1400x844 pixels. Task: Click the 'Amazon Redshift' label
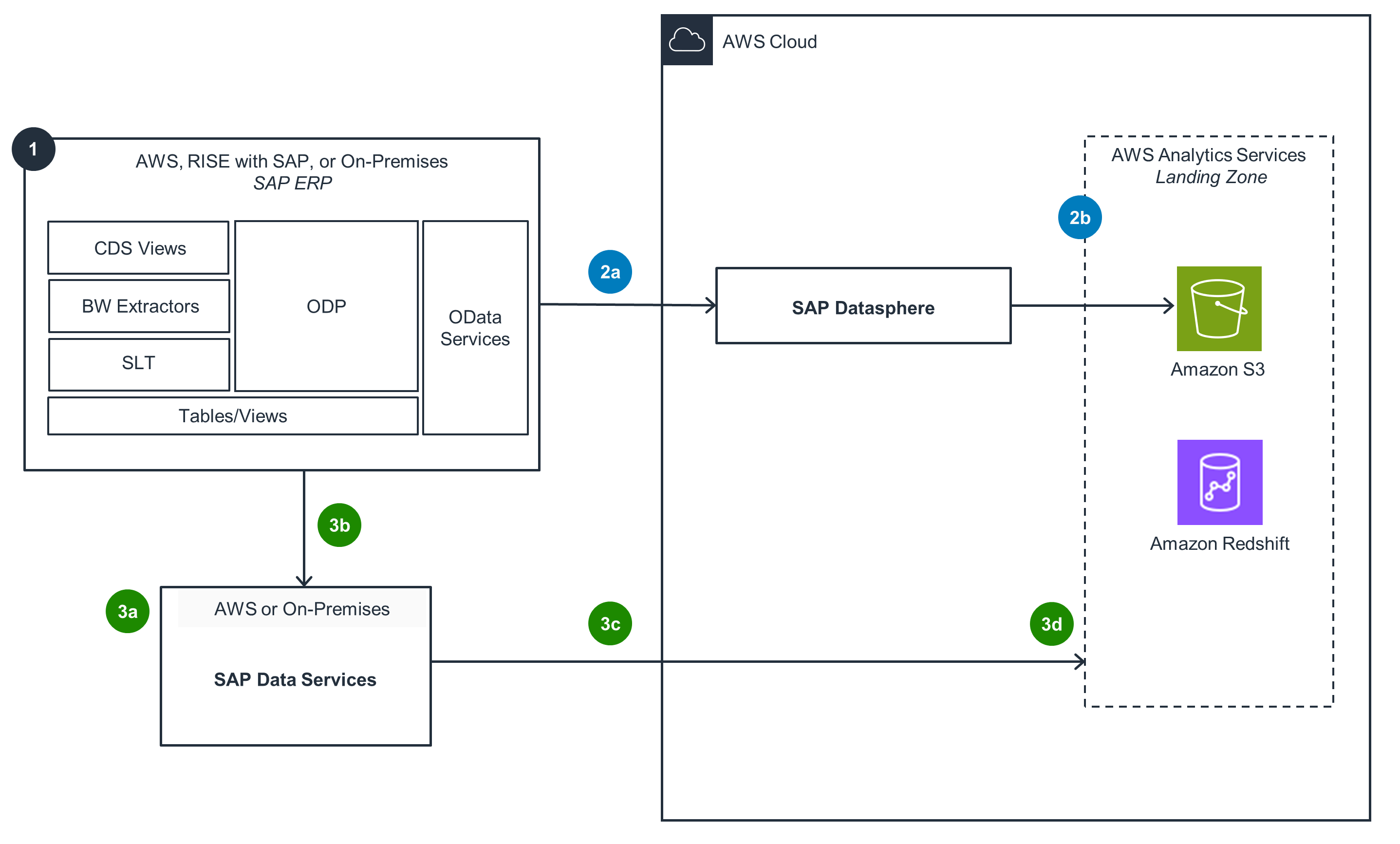1219,544
